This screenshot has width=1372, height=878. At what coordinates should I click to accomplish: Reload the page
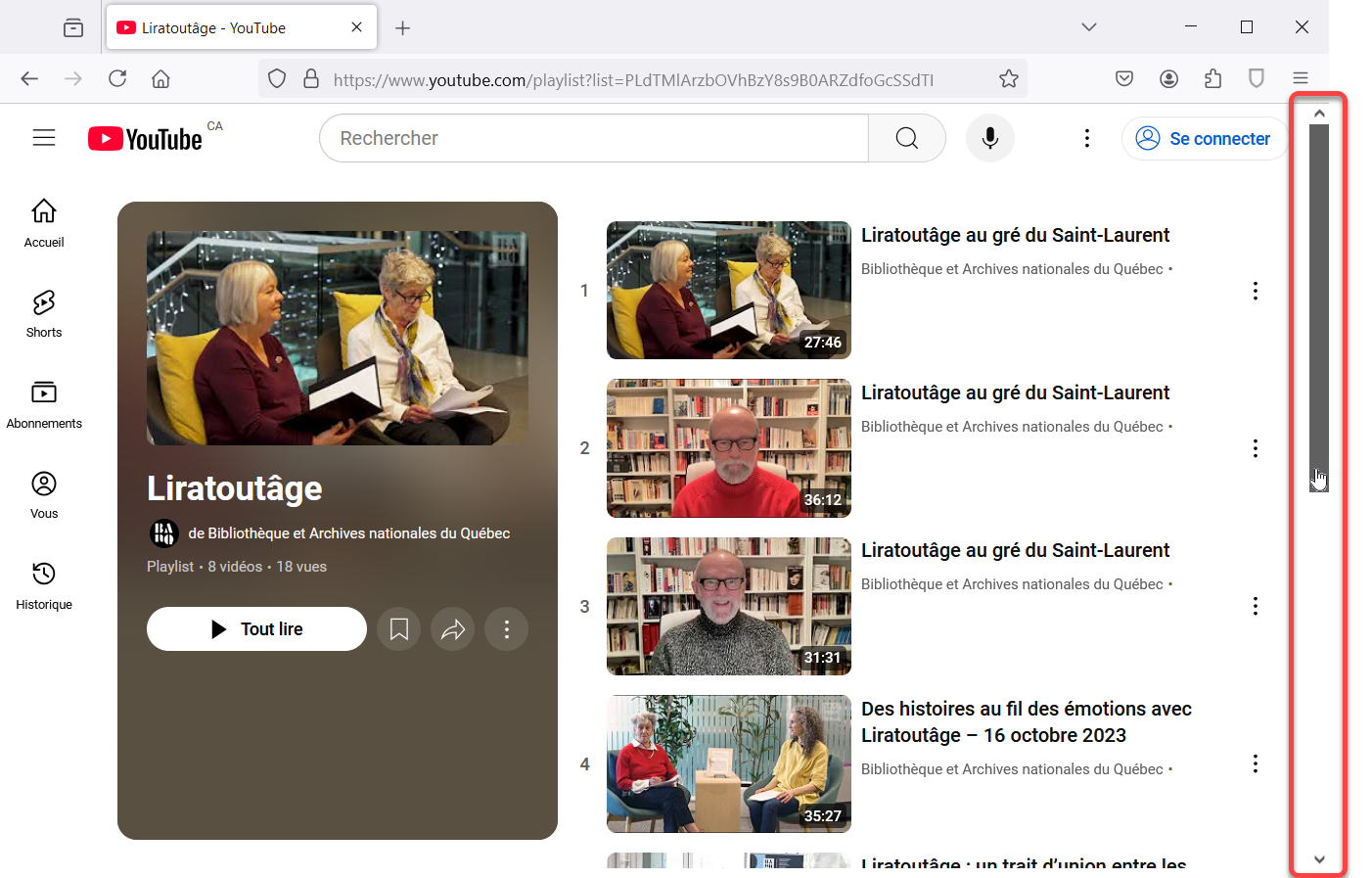[x=117, y=78]
